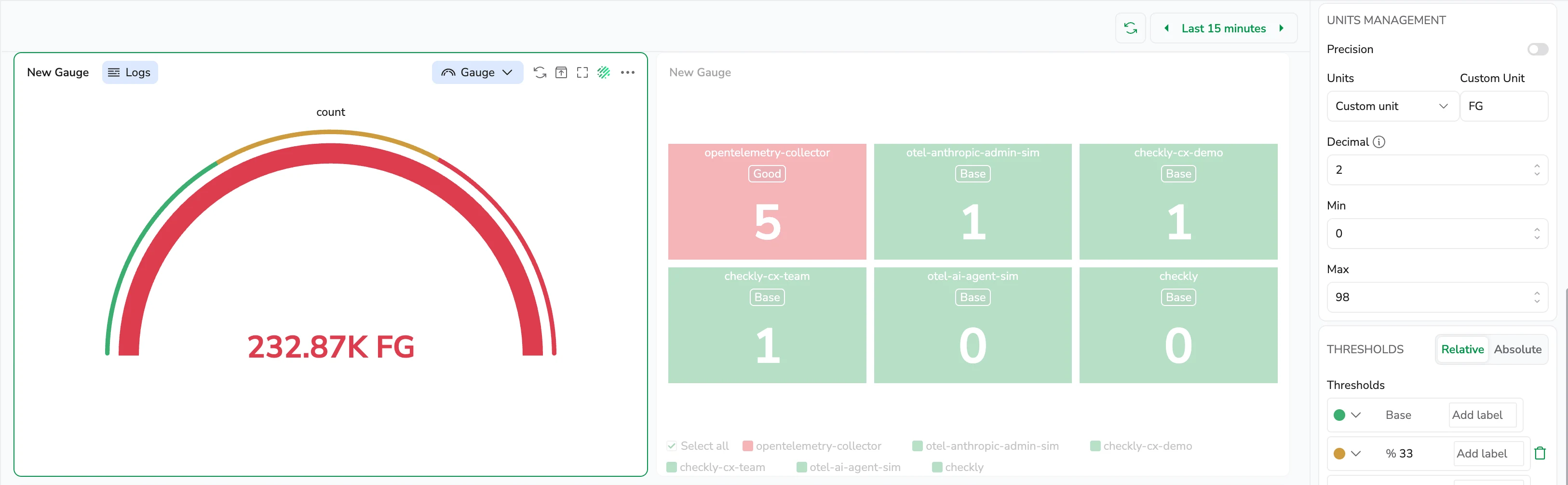This screenshot has width=1568, height=485.
Task: Toggle opentelemetry-collector legend item
Action: coord(812,446)
